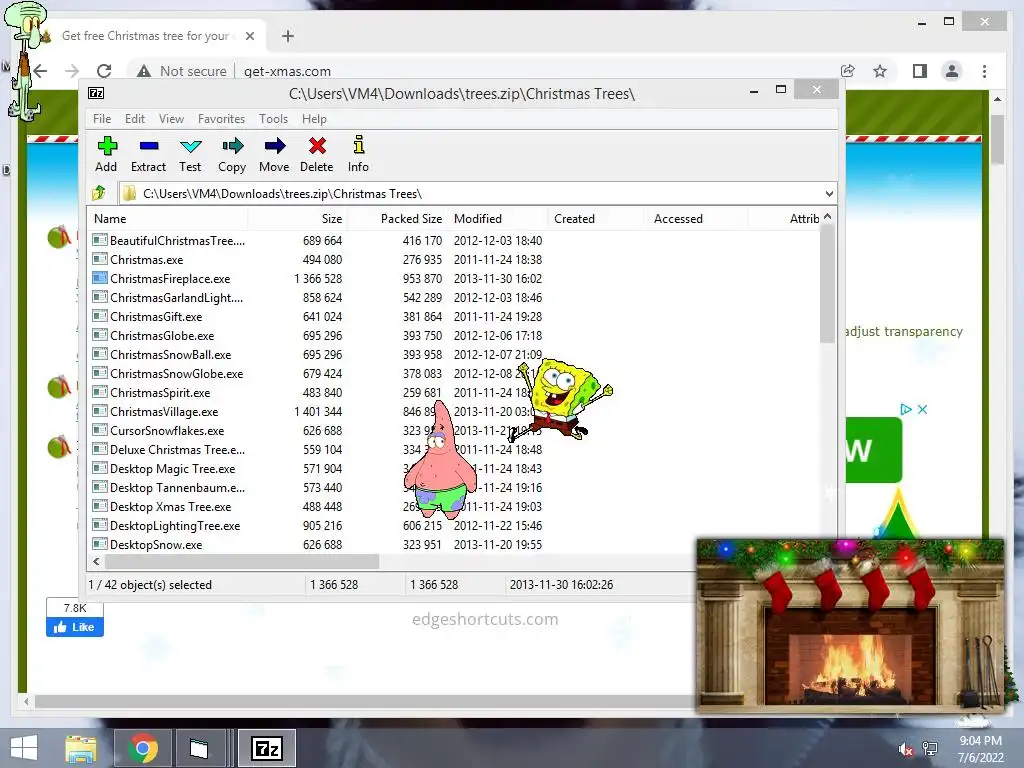Click the Chrome URL get-xmas.com

pos(287,71)
